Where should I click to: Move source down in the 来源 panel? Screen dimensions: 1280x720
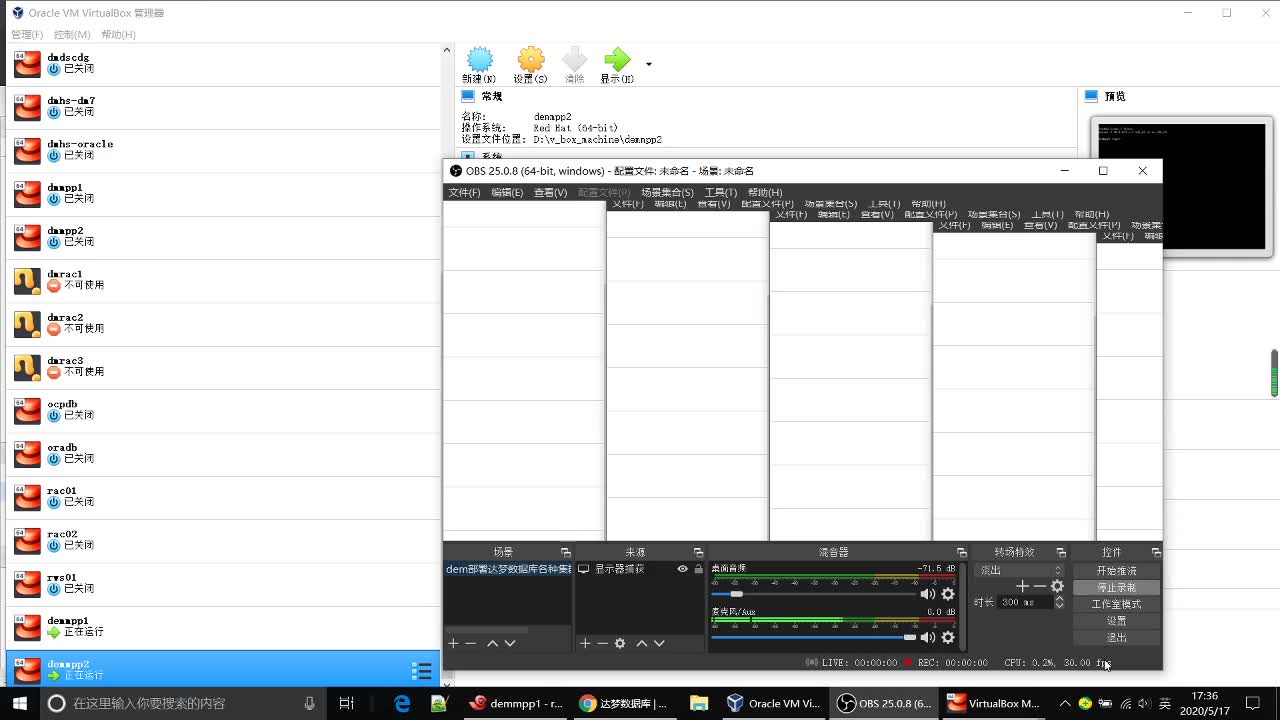point(659,643)
